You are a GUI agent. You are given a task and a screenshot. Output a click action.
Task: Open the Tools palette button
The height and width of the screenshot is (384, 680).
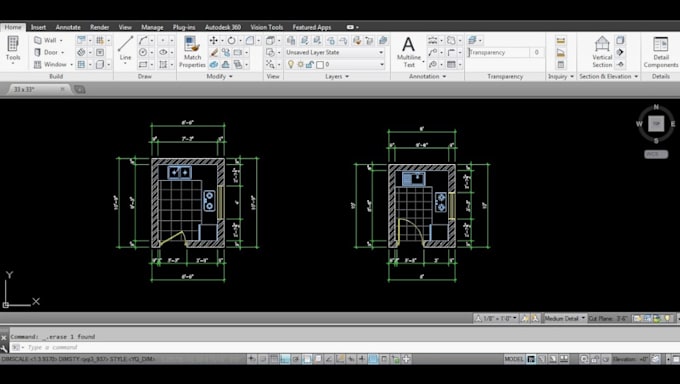13,50
